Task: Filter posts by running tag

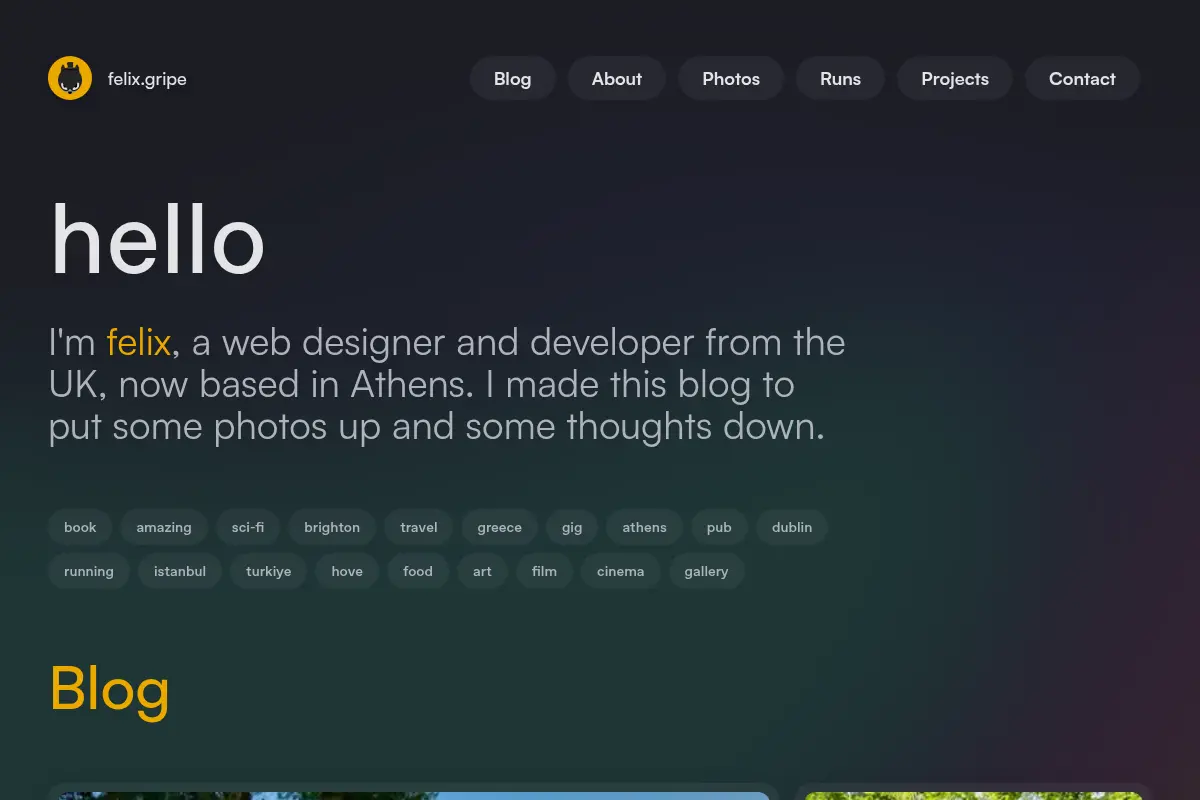Action: click(89, 571)
